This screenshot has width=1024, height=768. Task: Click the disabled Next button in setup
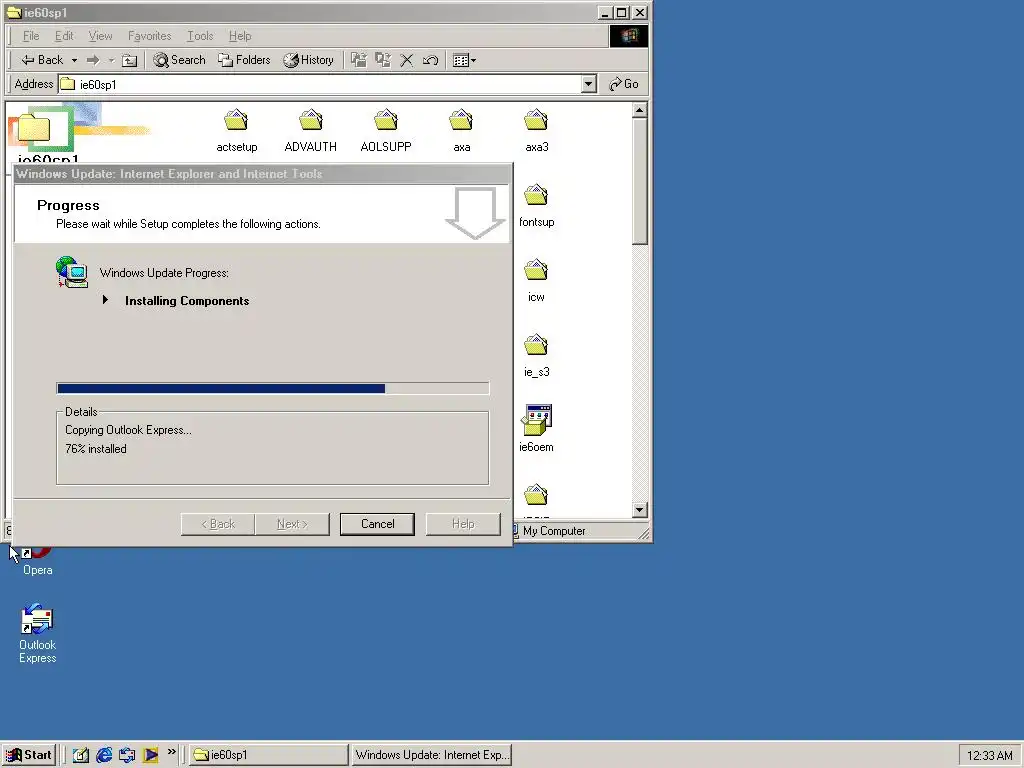292,524
